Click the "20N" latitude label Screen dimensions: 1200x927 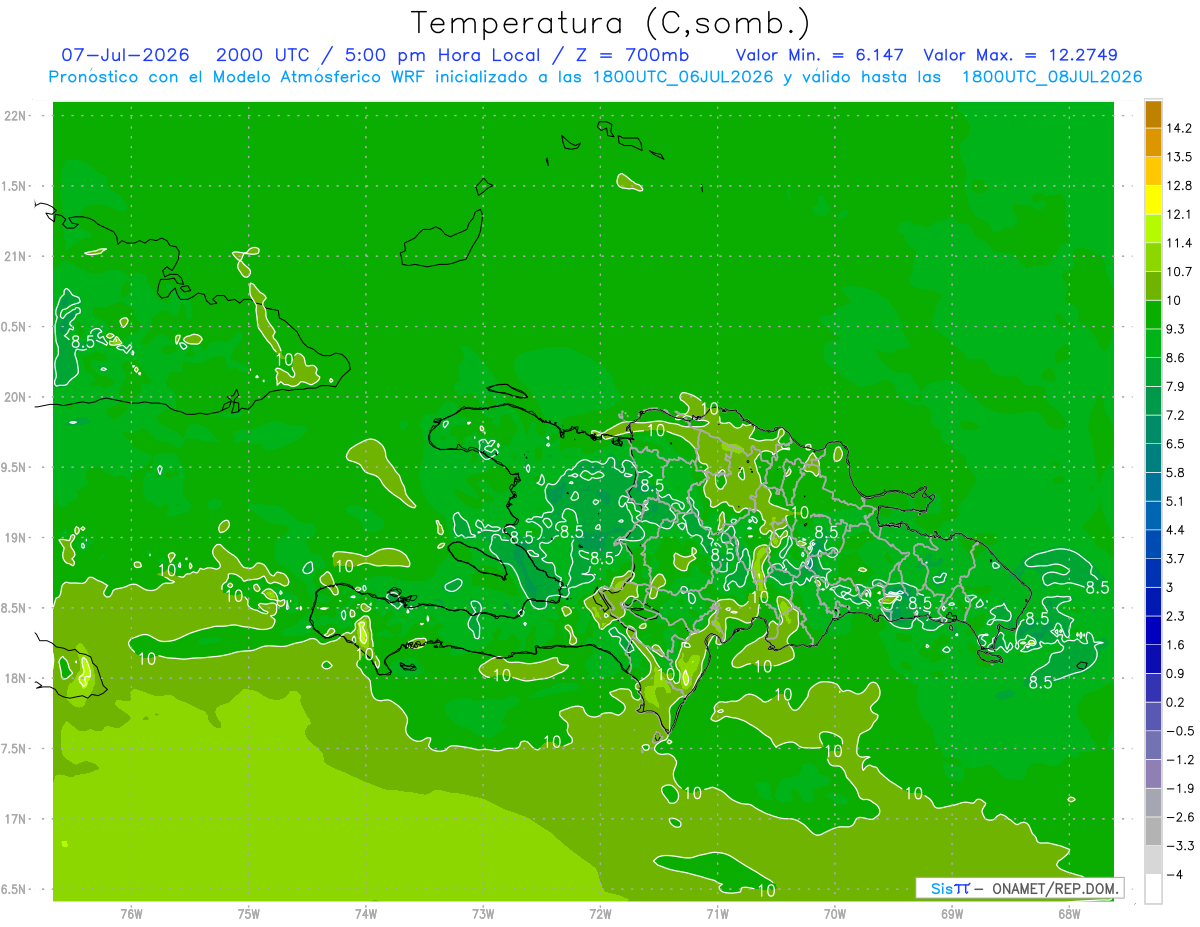15,397
